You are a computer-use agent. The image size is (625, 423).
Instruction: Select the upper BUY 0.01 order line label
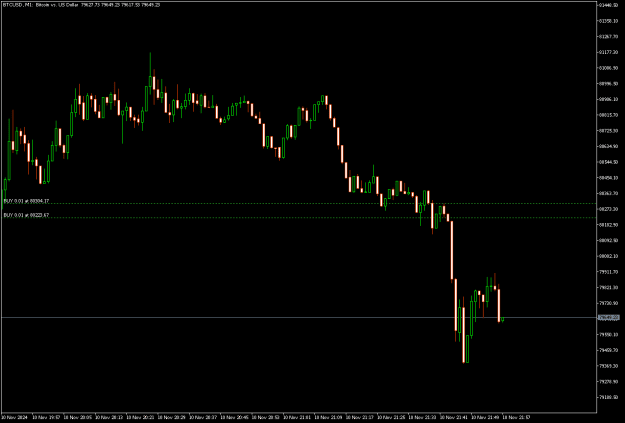26,201
